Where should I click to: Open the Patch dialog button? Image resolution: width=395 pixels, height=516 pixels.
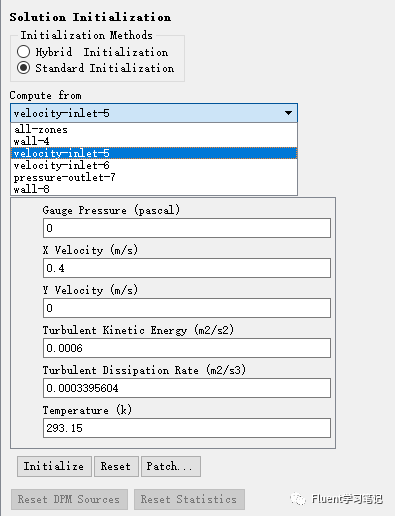click(171, 466)
